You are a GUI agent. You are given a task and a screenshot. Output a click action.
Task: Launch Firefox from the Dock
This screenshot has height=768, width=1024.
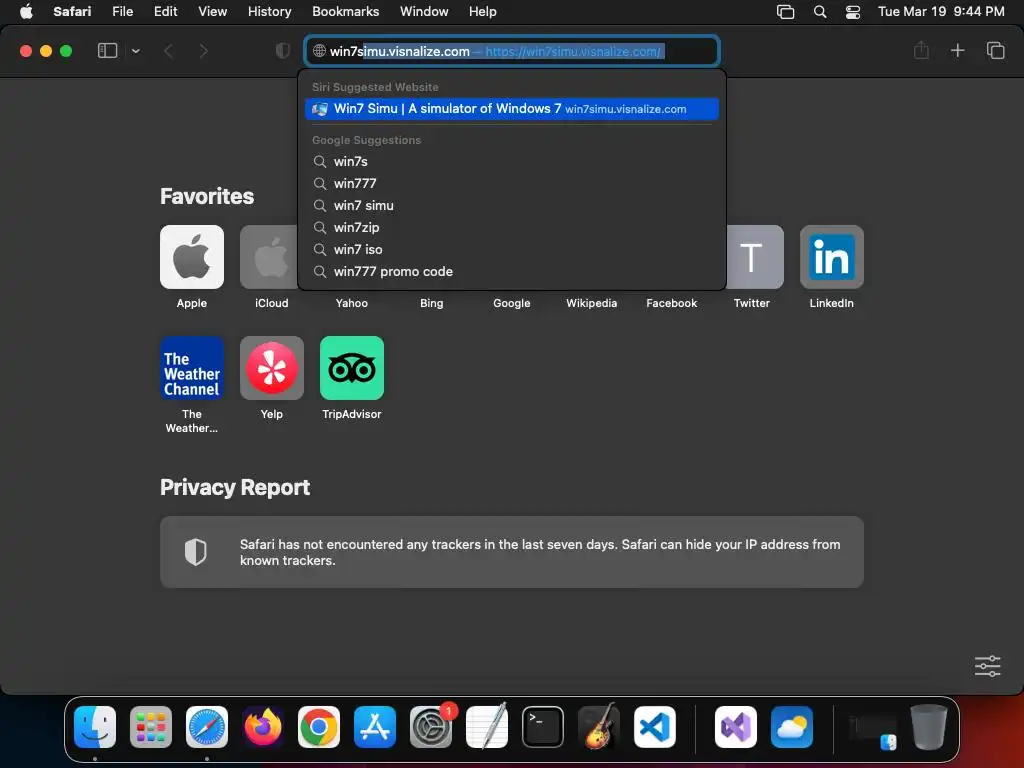263,727
